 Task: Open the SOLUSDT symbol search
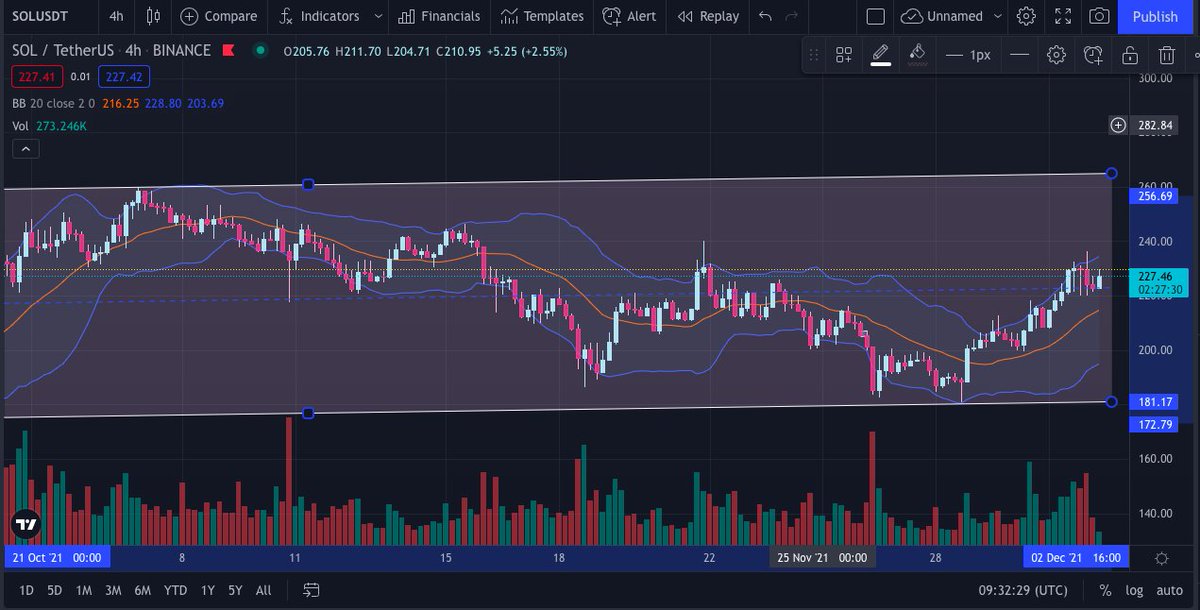(39, 16)
